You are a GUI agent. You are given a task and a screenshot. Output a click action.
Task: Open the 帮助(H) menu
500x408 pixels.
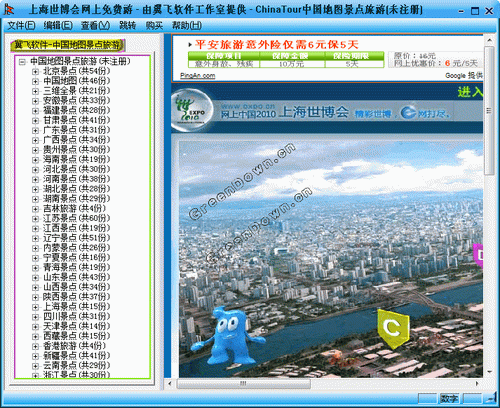pyautogui.click(x=187, y=25)
